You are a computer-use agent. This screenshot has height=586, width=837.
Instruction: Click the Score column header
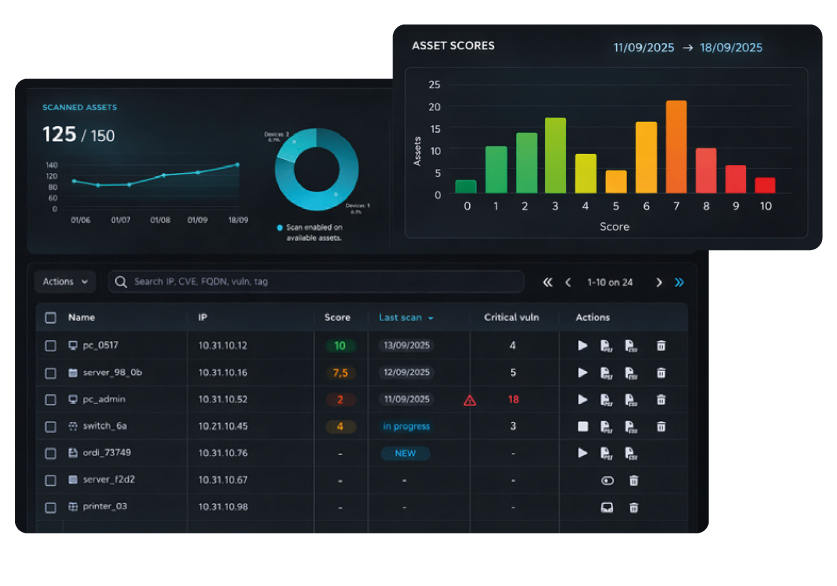click(337, 318)
